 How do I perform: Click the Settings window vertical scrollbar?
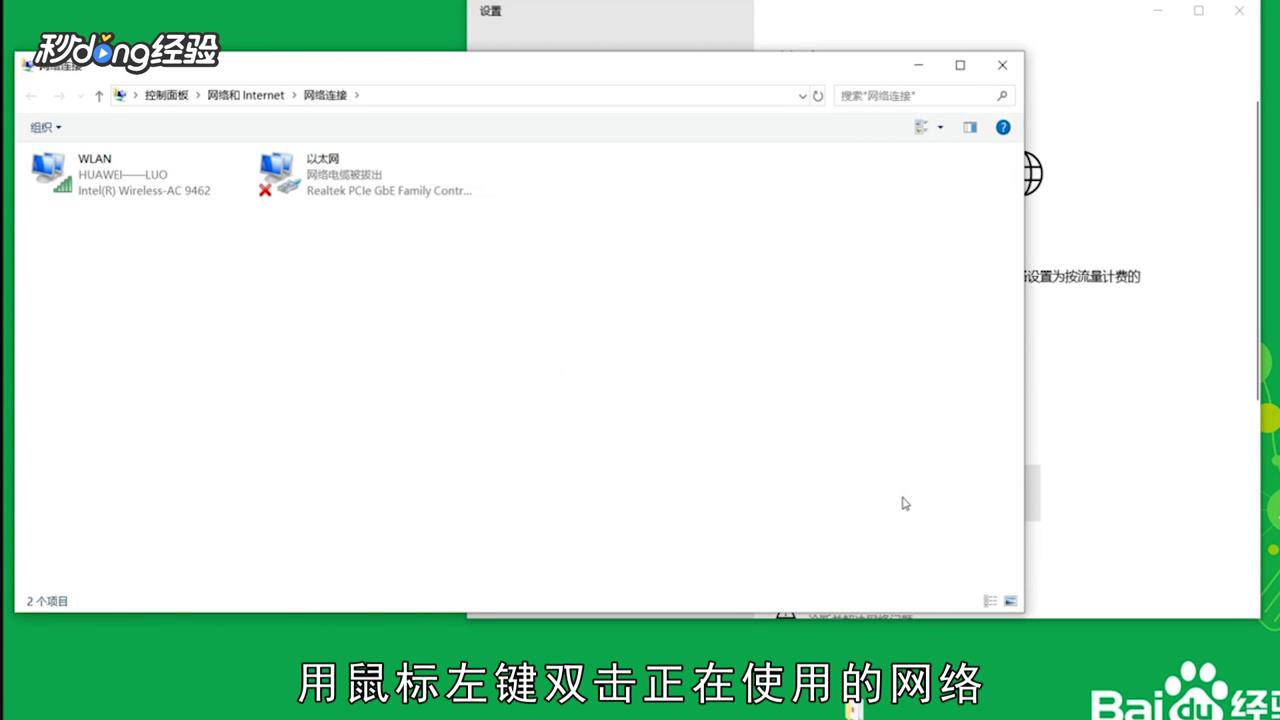pyautogui.click(x=1257, y=250)
